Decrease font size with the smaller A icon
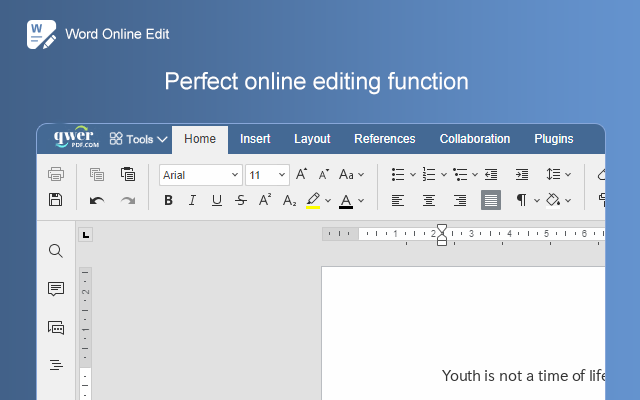 pos(324,175)
